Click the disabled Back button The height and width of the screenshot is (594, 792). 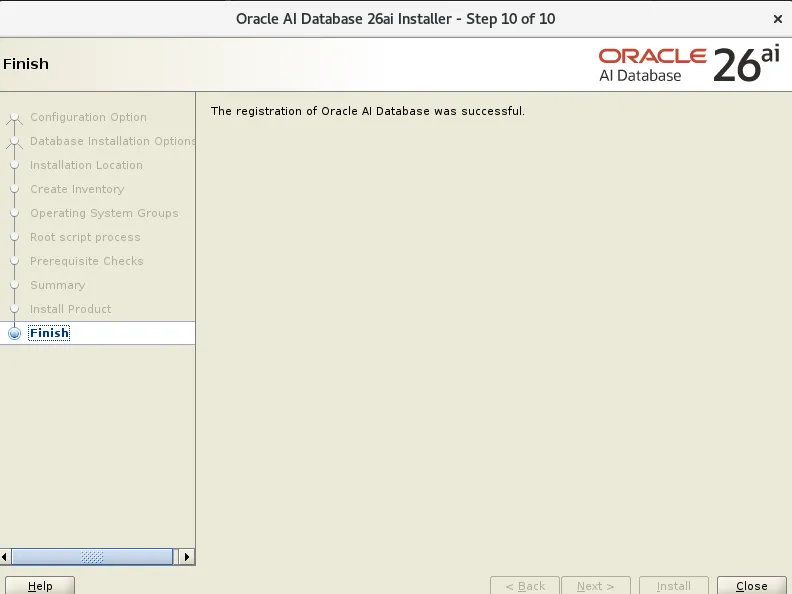(x=525, y=585)
